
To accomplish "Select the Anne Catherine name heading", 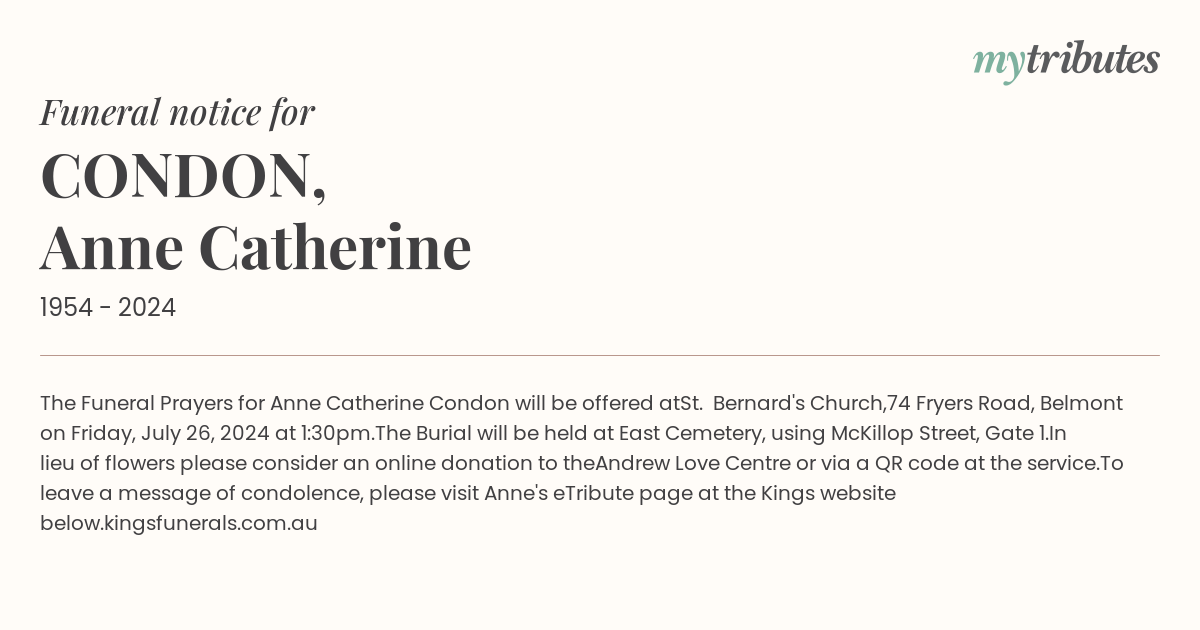I will (256, 247).
